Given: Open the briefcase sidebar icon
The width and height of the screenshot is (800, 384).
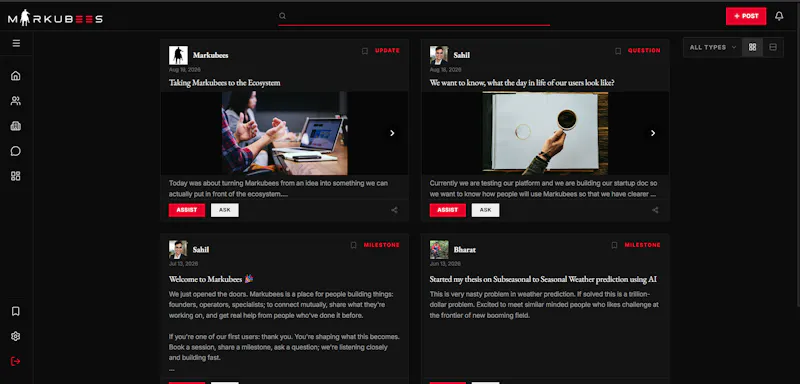Looking at the screenshot, I should [x=16, y=126].
